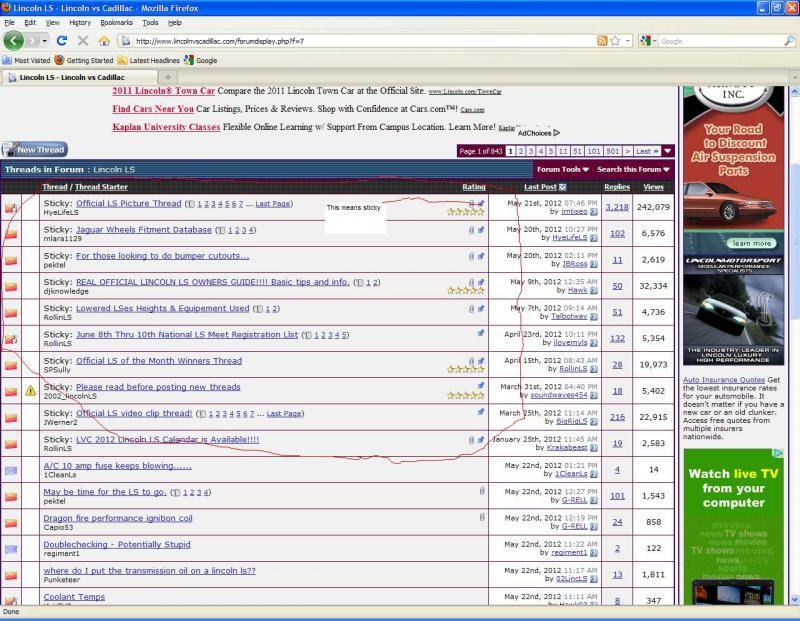The width and height of the screenshot is (800, 621).
Task: Jump to last post by 1CleanLs arrow icon
Action: click(593, 474)
